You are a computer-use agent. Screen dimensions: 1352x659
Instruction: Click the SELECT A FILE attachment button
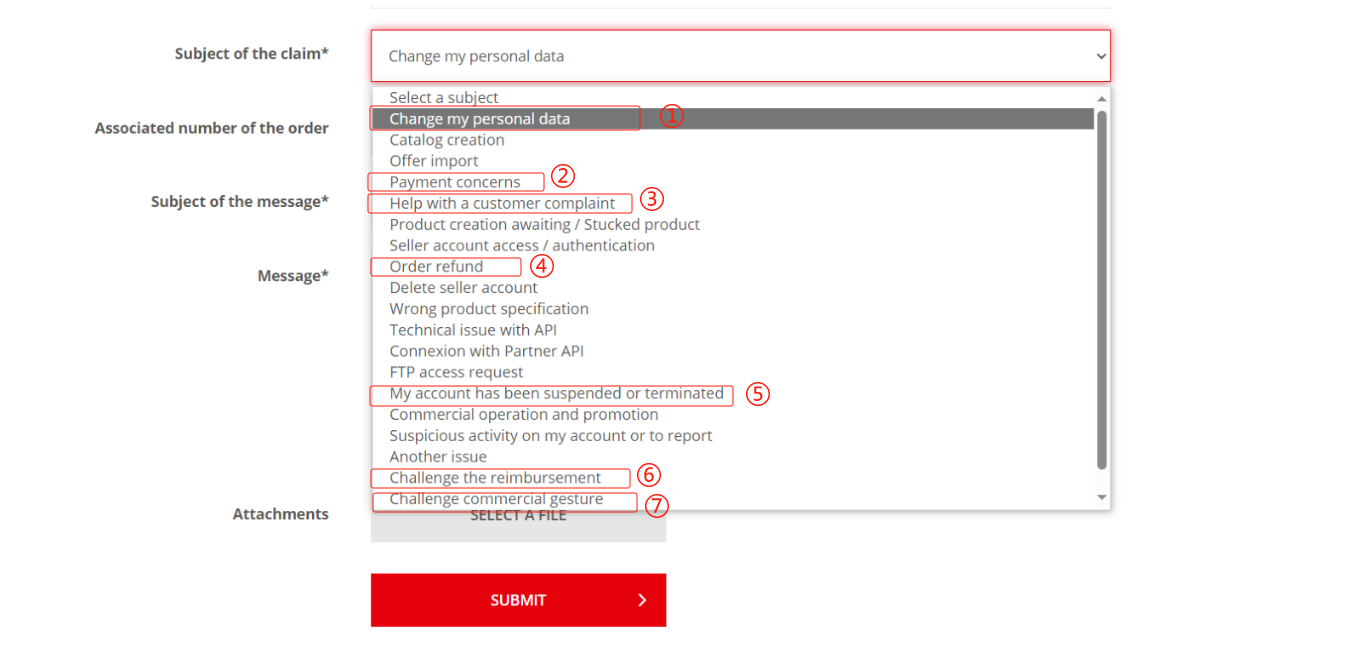[518, 517]
